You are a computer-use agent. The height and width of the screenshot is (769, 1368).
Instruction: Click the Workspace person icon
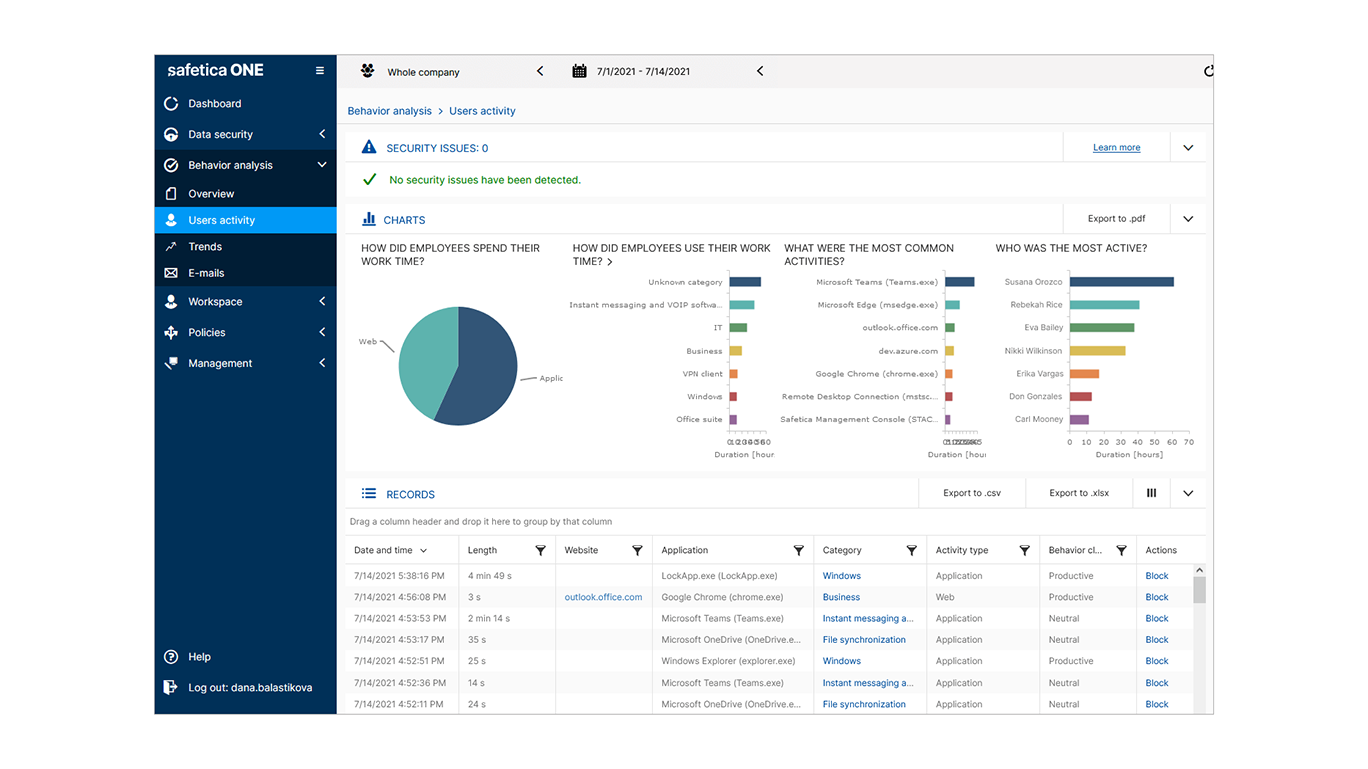pos(171,301)
